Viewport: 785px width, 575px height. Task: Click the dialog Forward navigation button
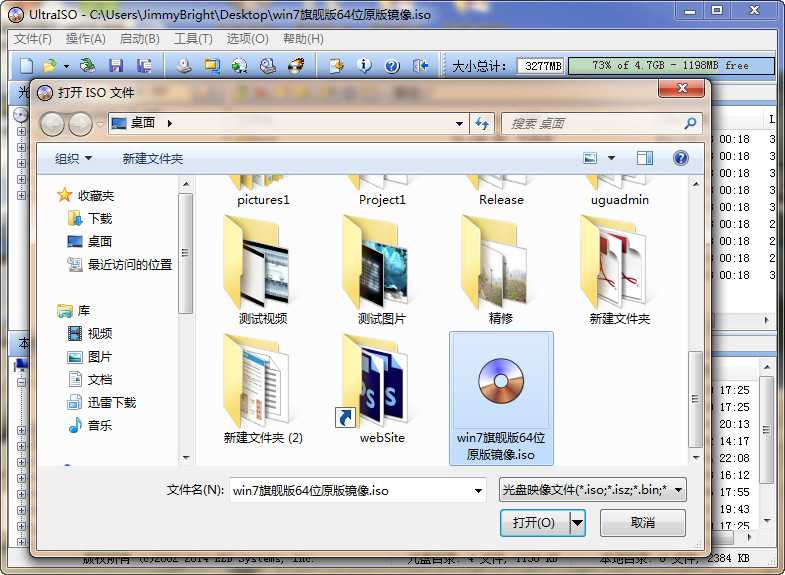80,124
